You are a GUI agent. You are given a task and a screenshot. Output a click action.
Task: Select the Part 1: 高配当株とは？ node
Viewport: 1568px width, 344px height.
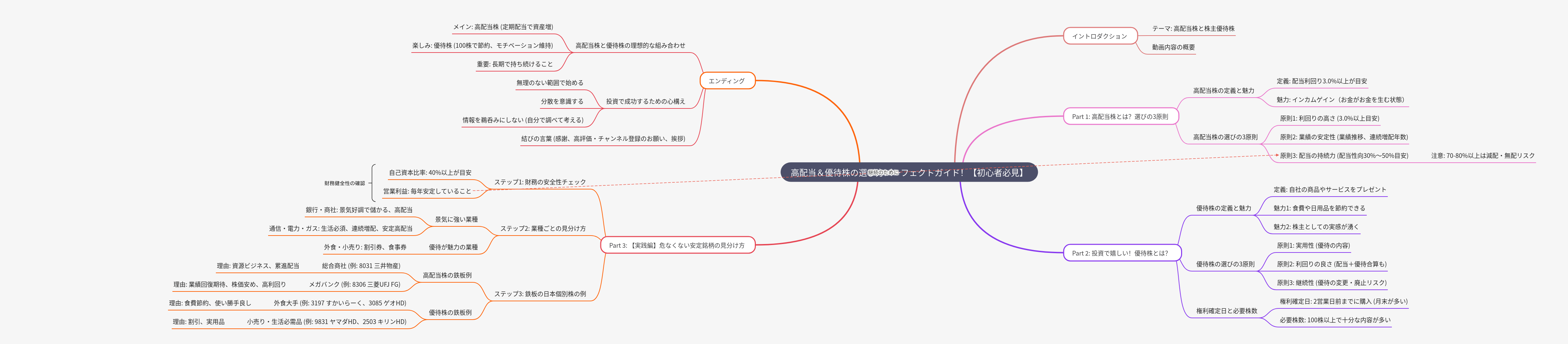(1119, 117)
